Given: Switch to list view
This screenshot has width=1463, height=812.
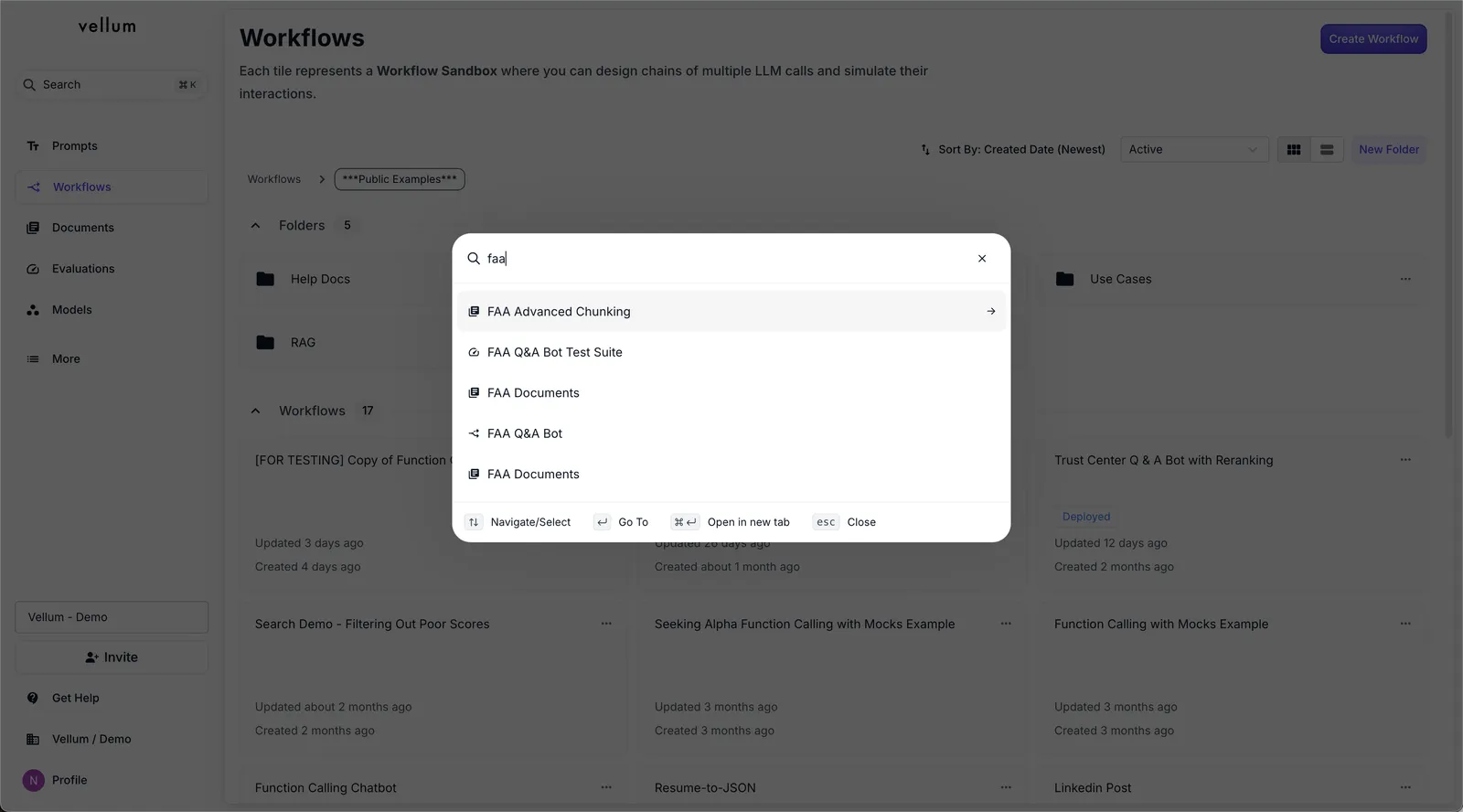Looking at the screenshot, I should click(1327, 150).
